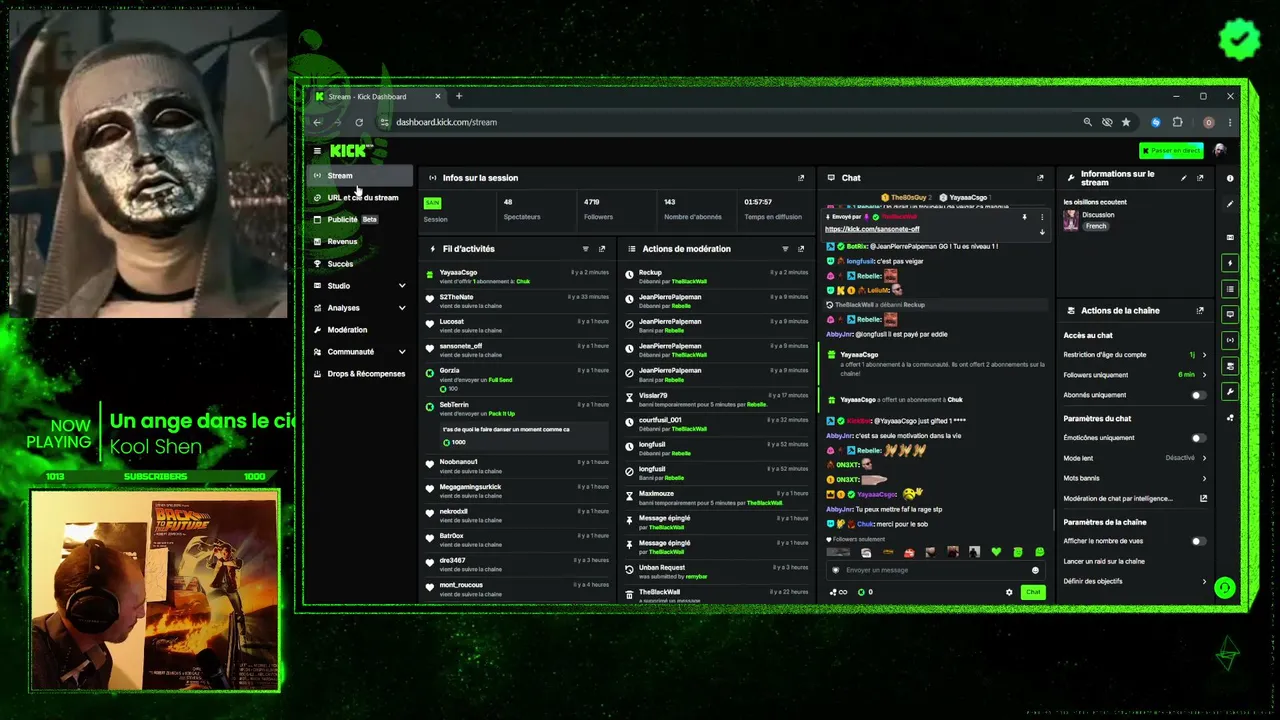Viewport: 1280px width, 720px height.
Task: Toggle Abonnés uniquement switch
Action: [x=1198, y=395]
